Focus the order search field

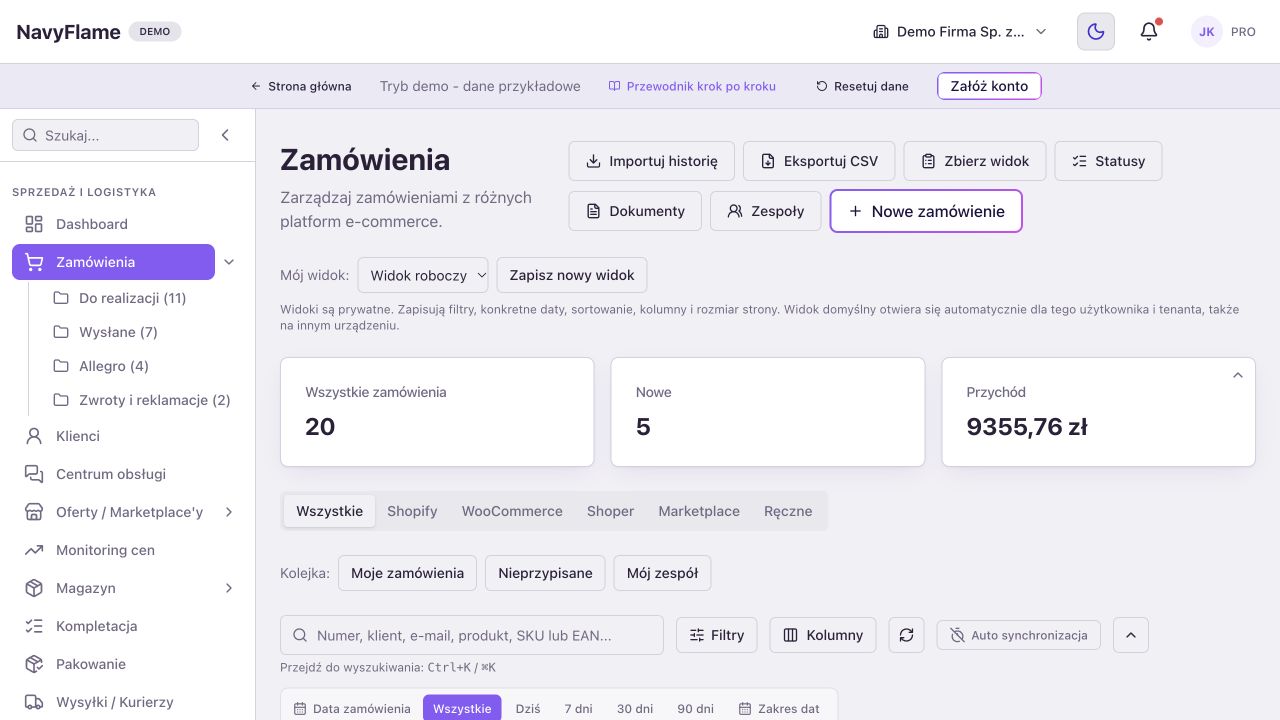pos(472,635)
